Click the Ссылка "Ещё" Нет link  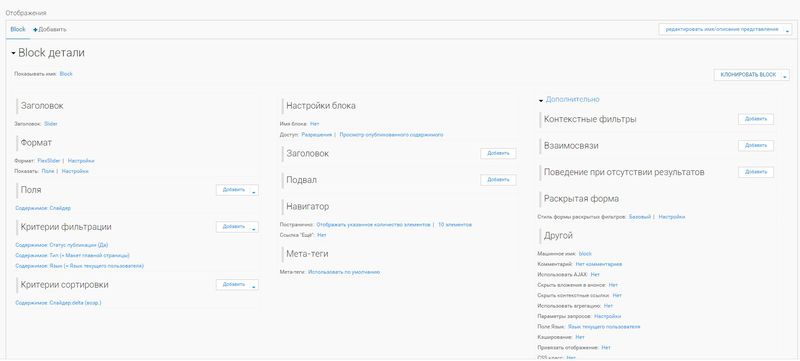click(x=321, y=235)
